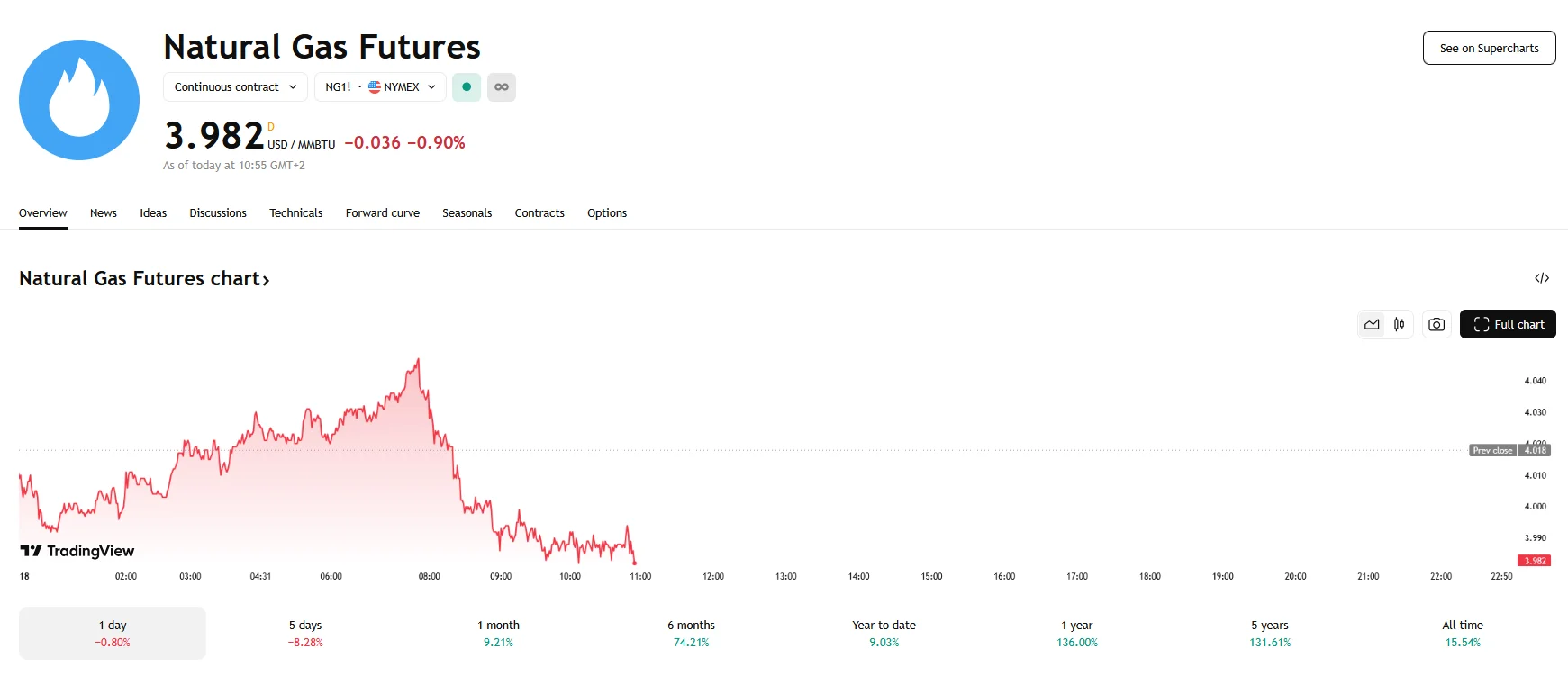Click the infinity icon next to market status
The height and width of the screenshot is (685, 1568).
(x=502, y=86)
